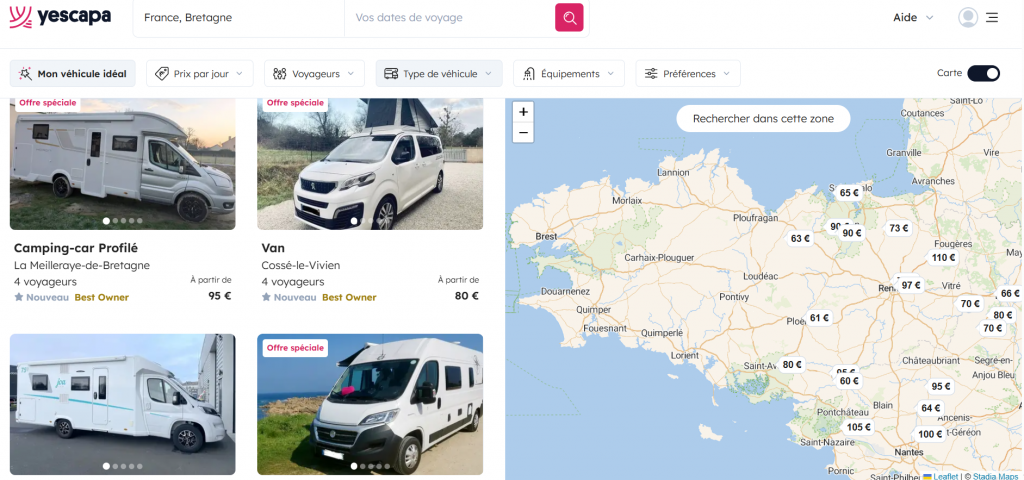Click the camper icon in Type de véhicule

[x=391, y=74]
